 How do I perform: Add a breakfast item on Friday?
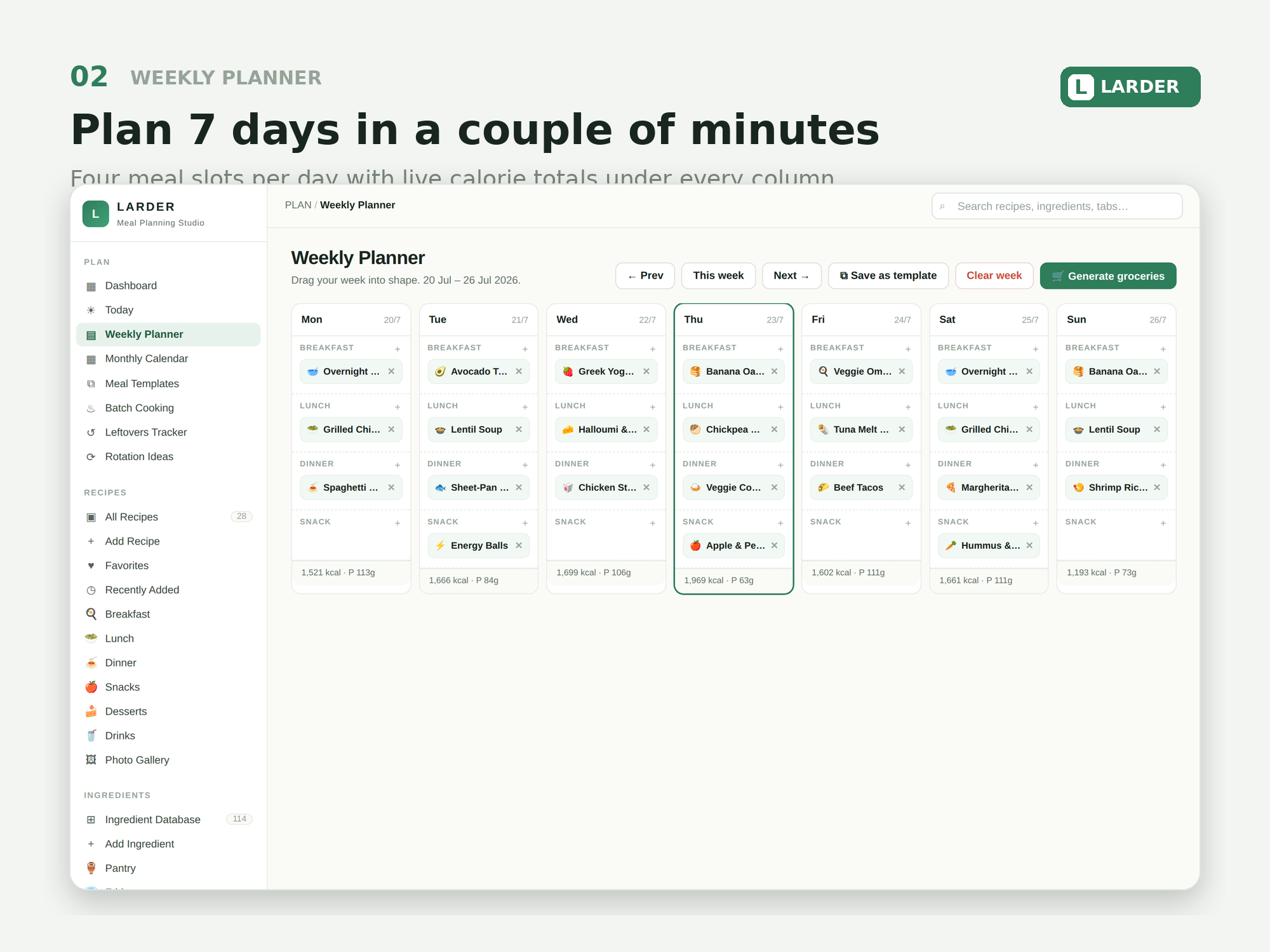click(908, 349)
